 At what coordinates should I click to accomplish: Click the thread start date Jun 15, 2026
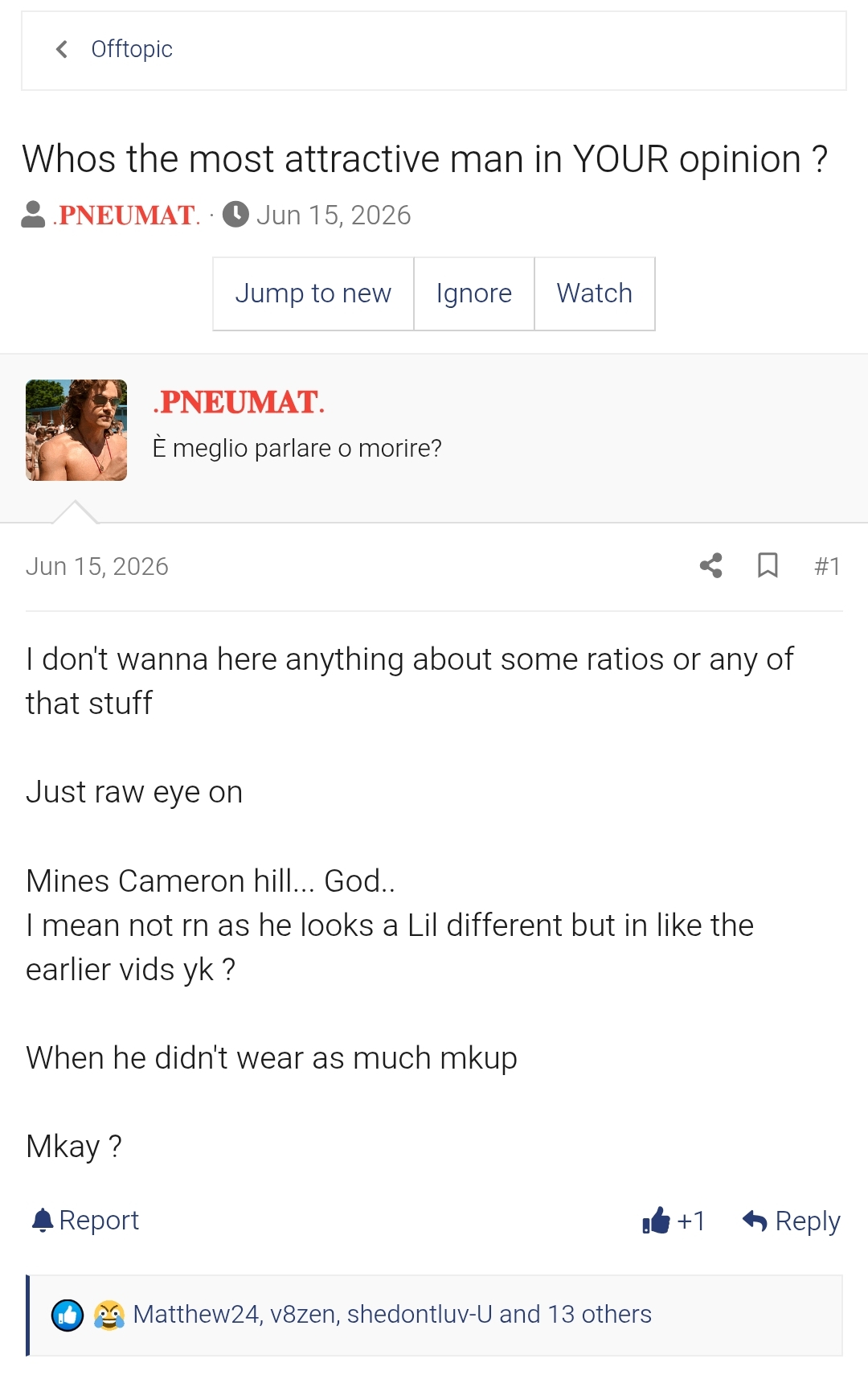(x=334, y=215)
